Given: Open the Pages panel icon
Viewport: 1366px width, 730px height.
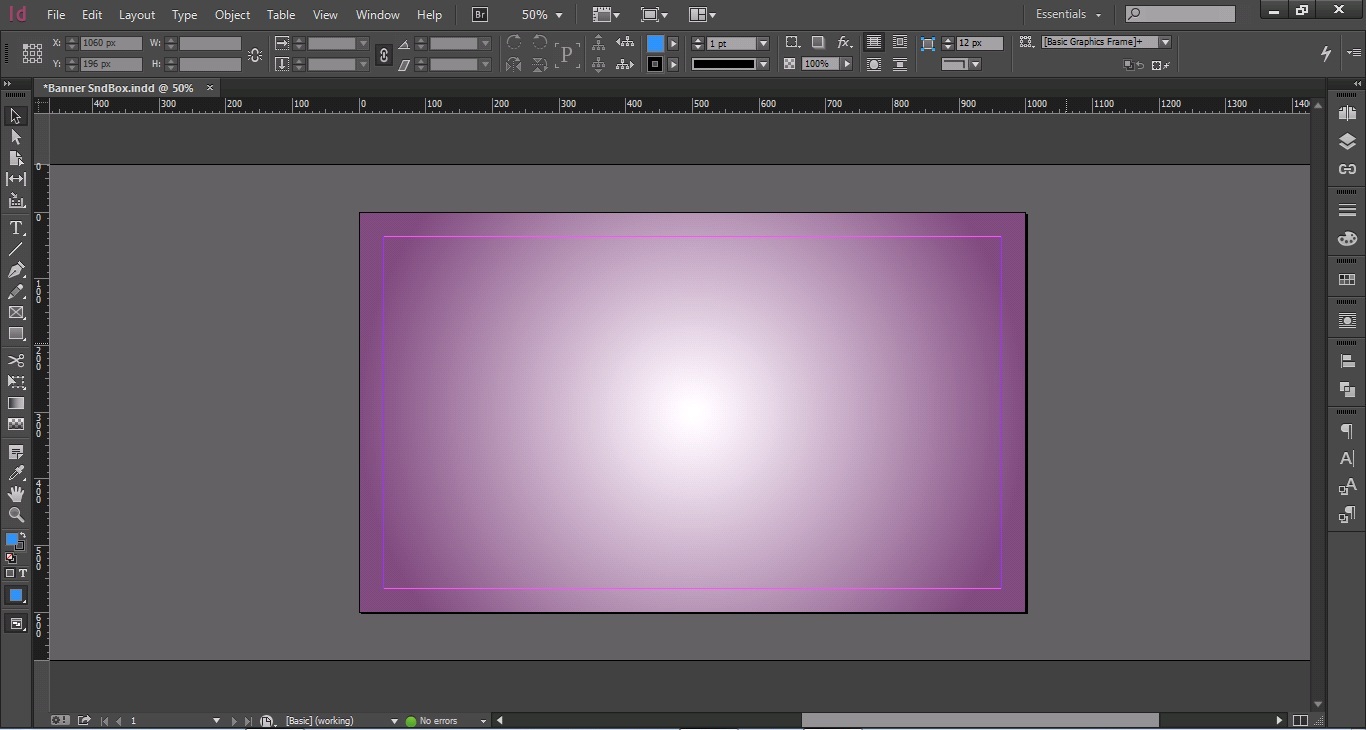Looking at the screenshot, I should coord(1347,114).
